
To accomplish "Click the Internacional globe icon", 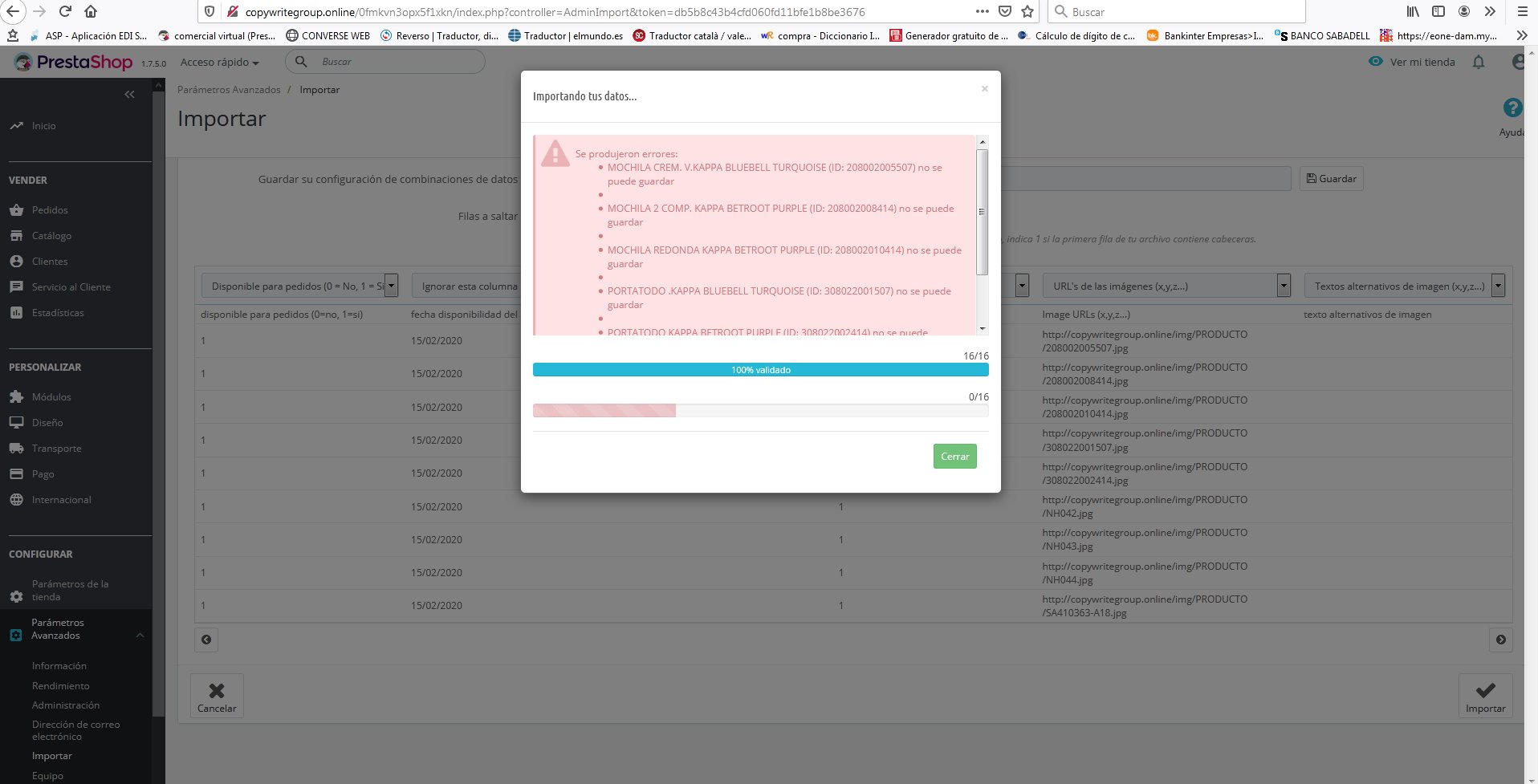I will click(16, 500).
